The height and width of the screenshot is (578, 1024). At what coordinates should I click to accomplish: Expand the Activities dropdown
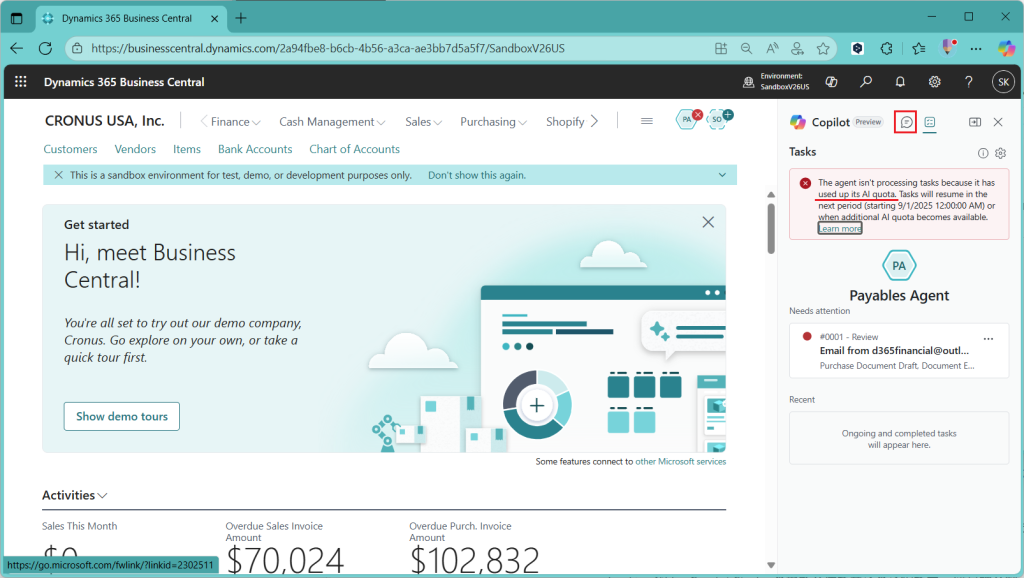pyautogui.click(x=74, y=495)
